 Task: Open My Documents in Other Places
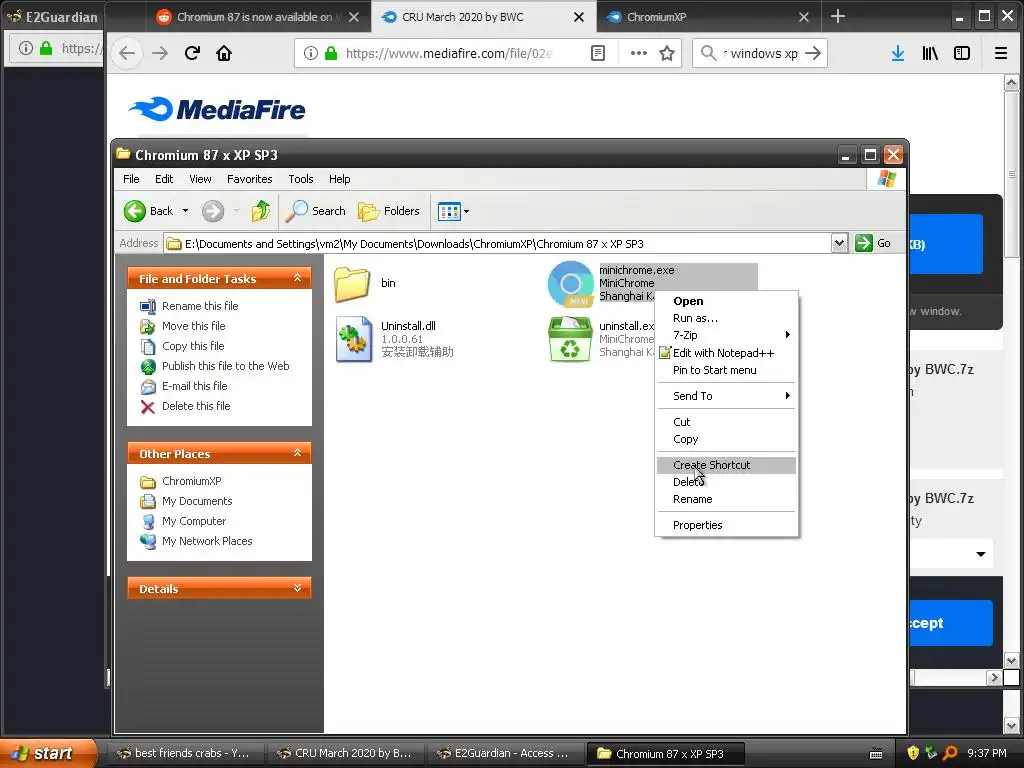tap(197, 501)
